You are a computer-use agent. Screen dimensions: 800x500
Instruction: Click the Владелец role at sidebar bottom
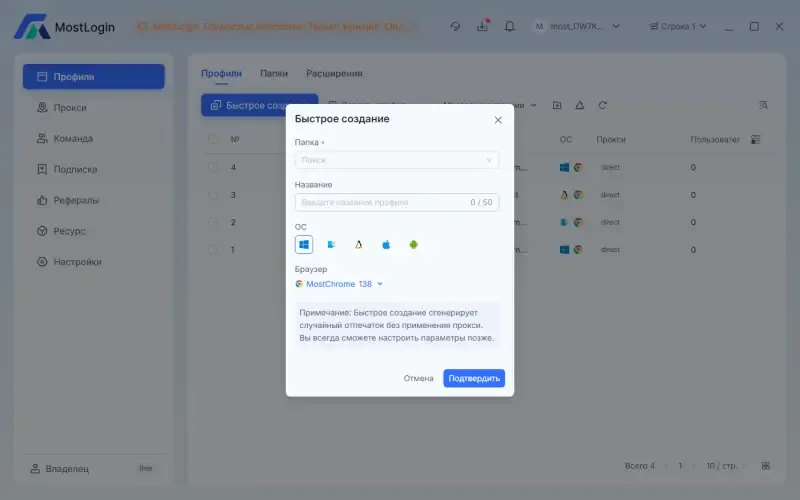coord(60,468)
